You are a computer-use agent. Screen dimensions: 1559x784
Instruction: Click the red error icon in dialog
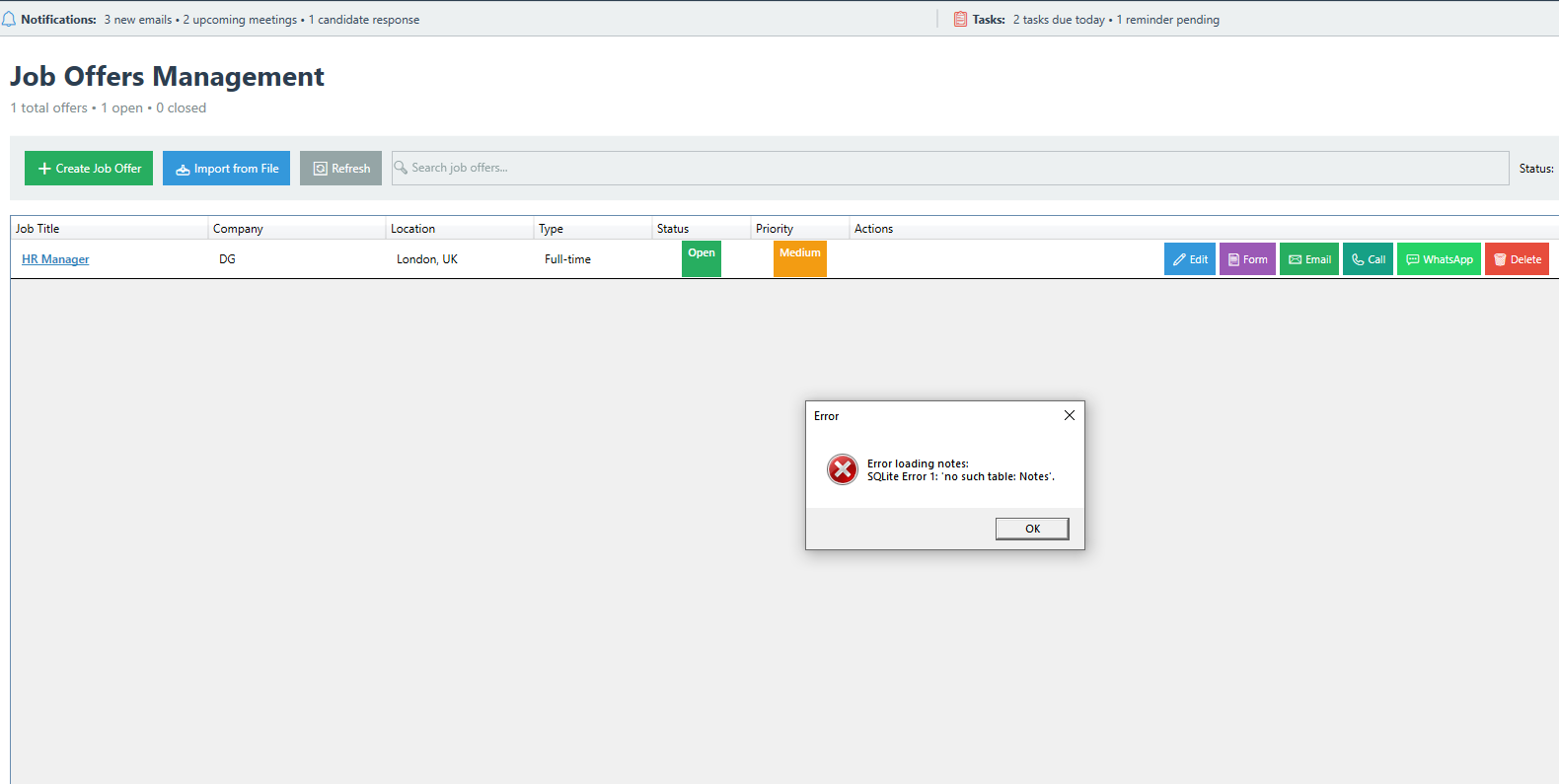pyautogui.click(x=843, y=469)
